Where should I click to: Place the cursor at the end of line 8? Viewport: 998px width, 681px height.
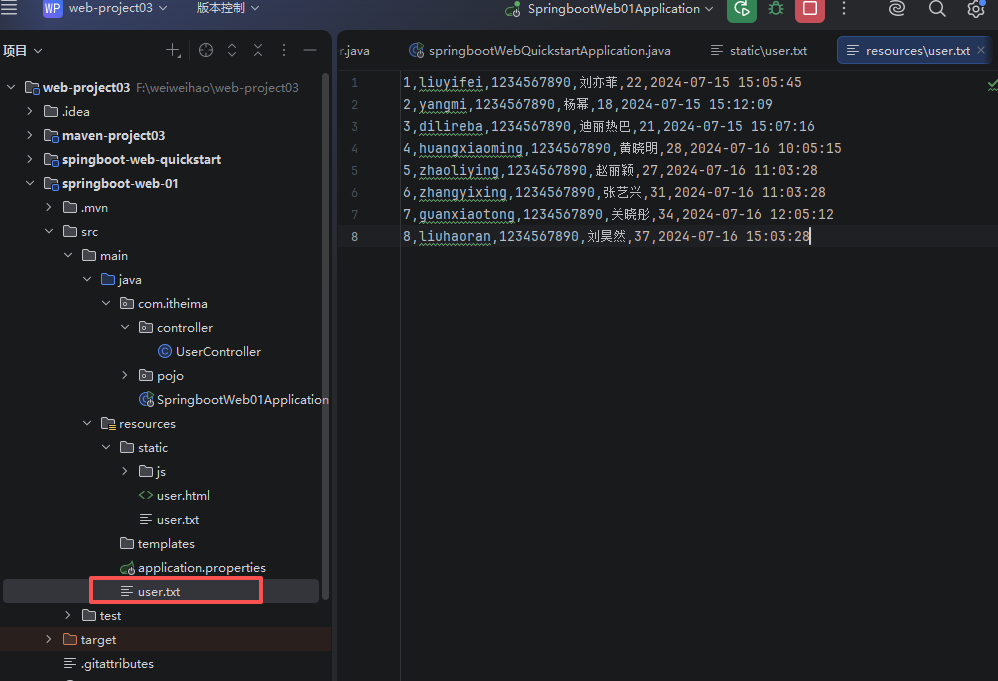click(x=810, y=236)
